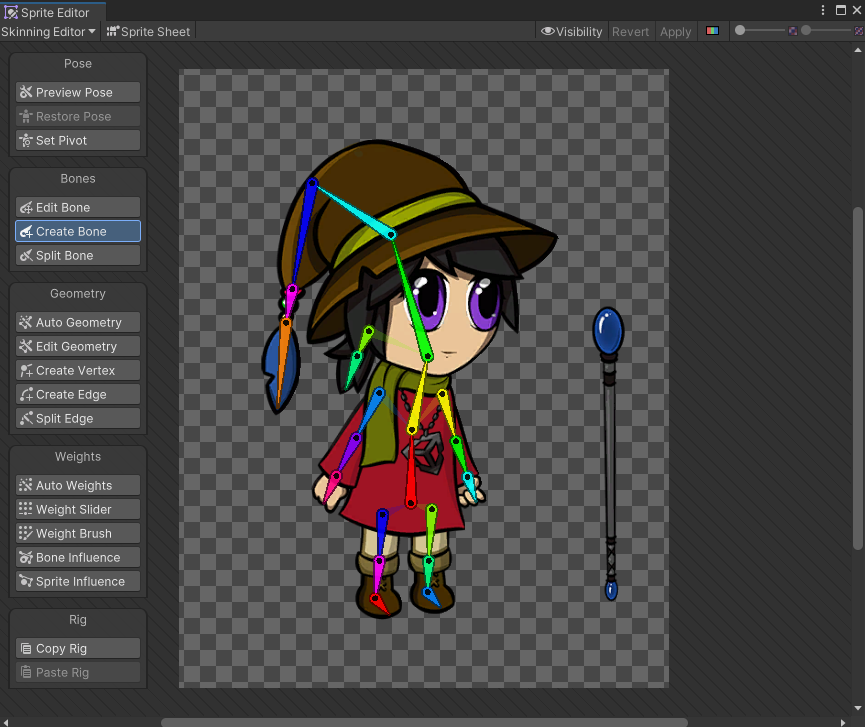Click the alpha checker icon between the sliders
This screenshot has height=727, width=865.
pos(793,31)
